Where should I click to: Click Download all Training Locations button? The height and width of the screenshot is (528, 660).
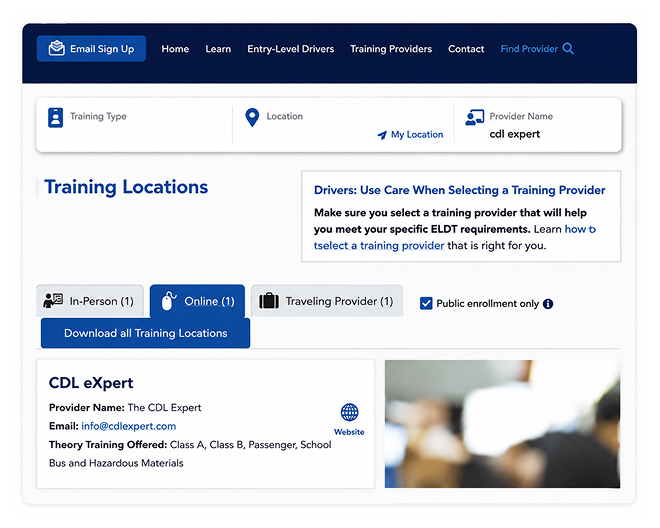point(145,333)
